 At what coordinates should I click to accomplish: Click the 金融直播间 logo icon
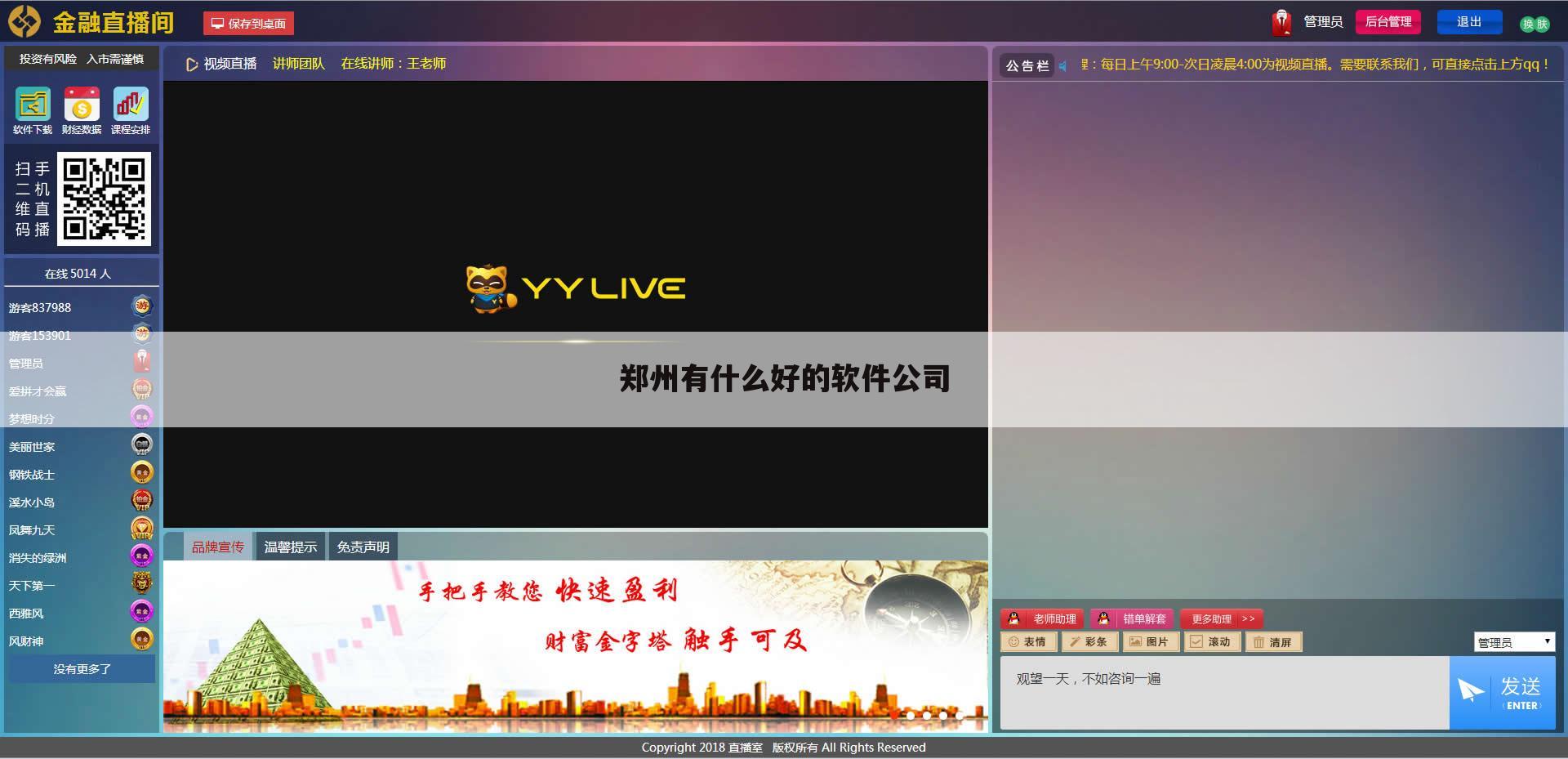point(24,22)
